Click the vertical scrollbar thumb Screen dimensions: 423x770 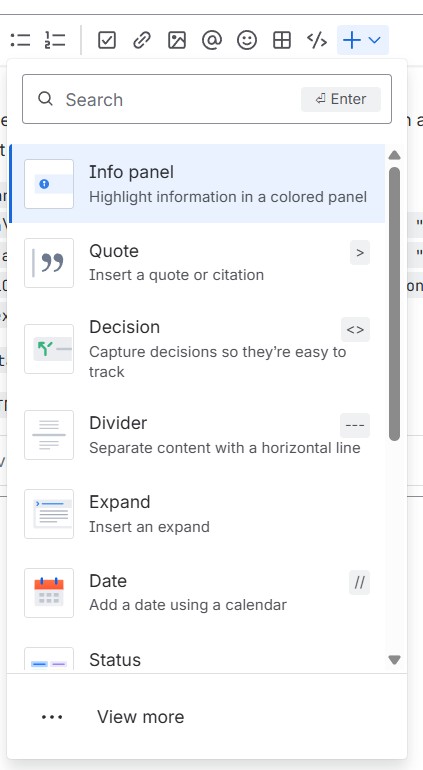(x=394, y=303)
